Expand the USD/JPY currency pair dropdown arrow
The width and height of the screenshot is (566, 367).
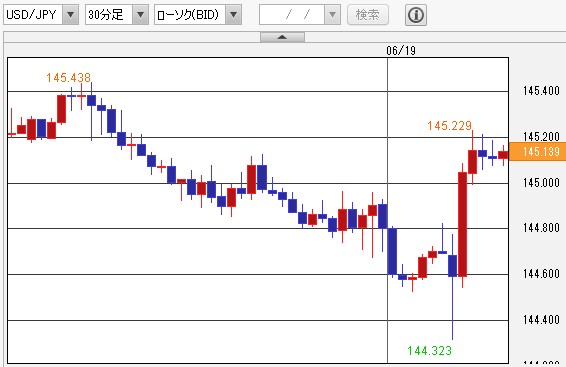click(x=71, y=15)
